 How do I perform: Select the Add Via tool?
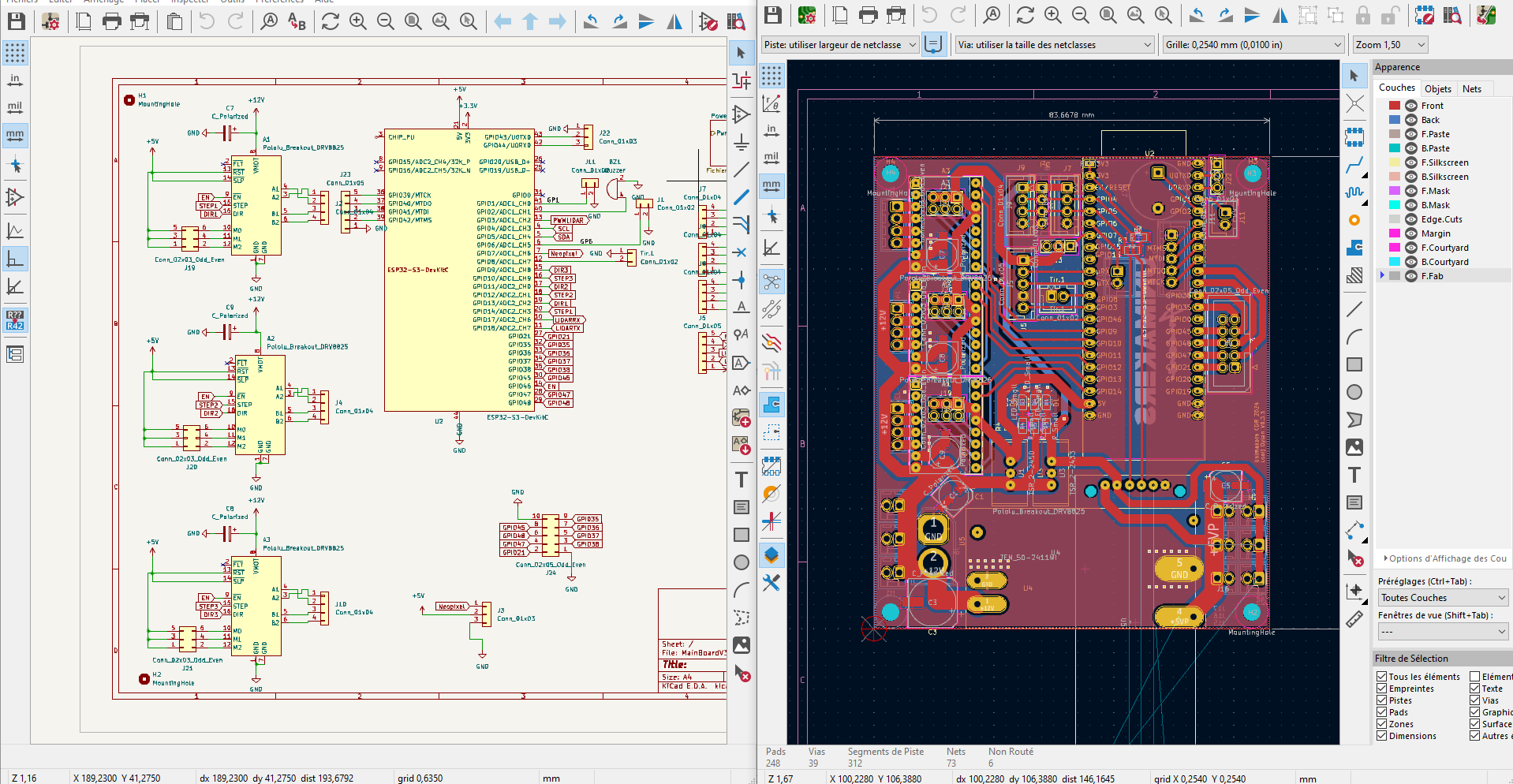[1354, 221]
